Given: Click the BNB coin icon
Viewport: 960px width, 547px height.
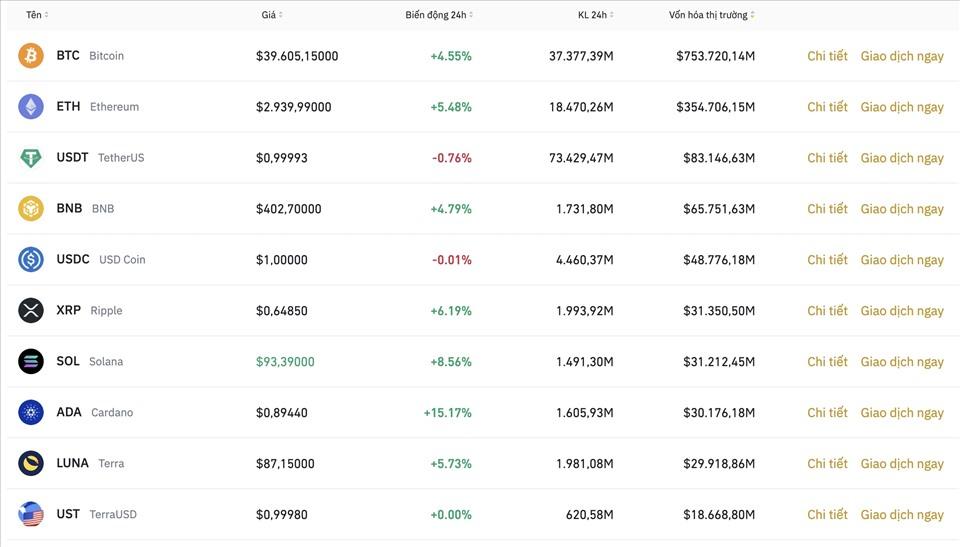Looking at the screenshot, I should click(31, 209).
